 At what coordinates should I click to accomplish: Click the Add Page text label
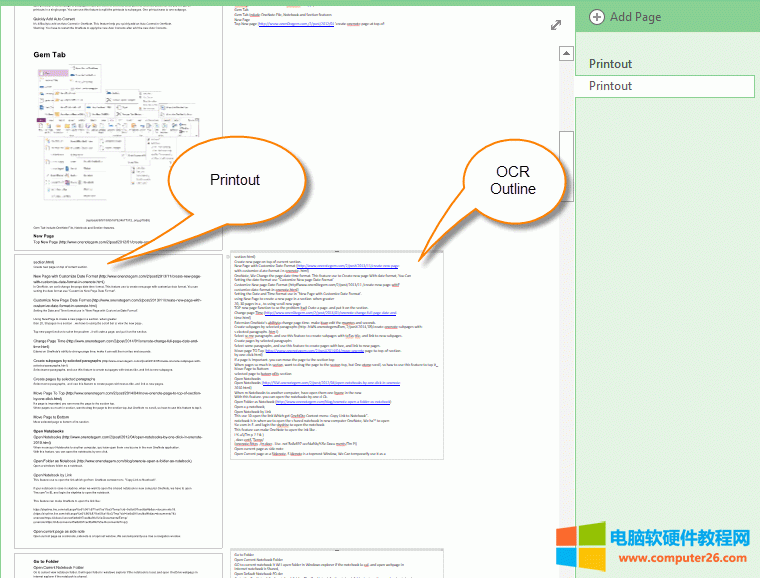coord(635,16)
